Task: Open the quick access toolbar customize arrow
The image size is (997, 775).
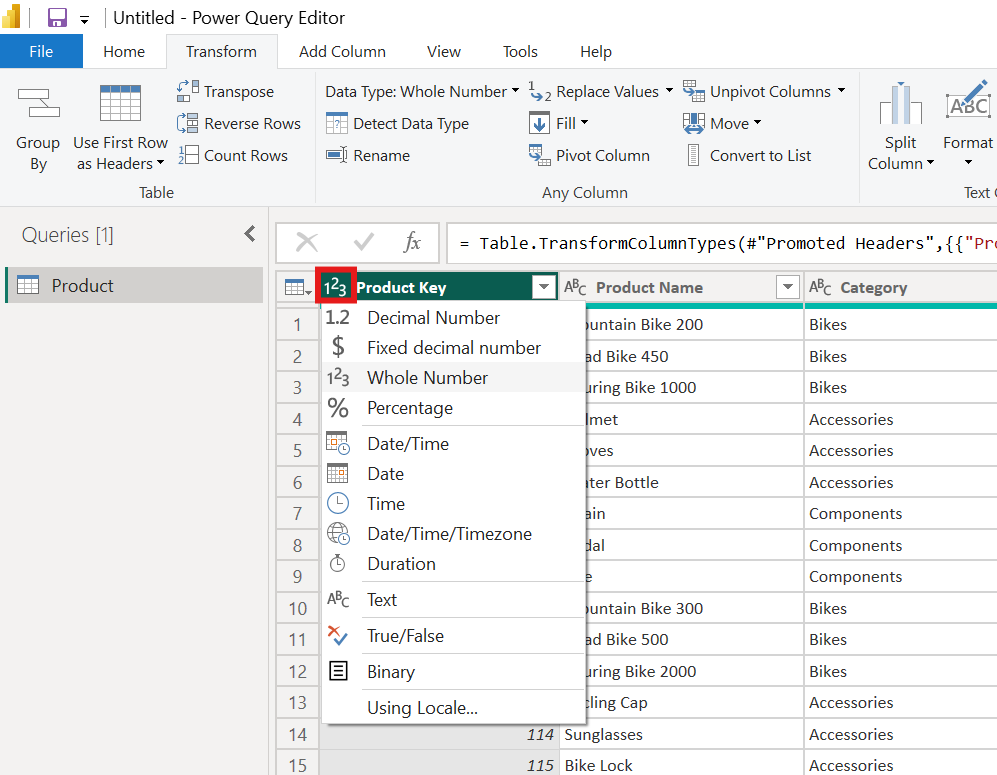Action: [x=84, y=20]
